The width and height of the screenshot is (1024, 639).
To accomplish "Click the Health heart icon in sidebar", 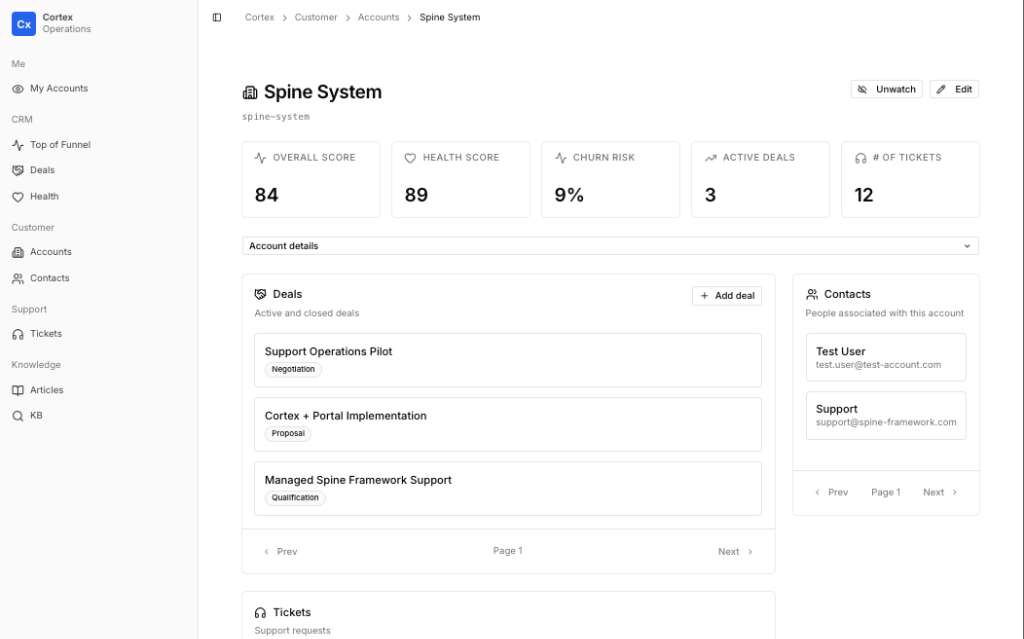I will point(18,197).
